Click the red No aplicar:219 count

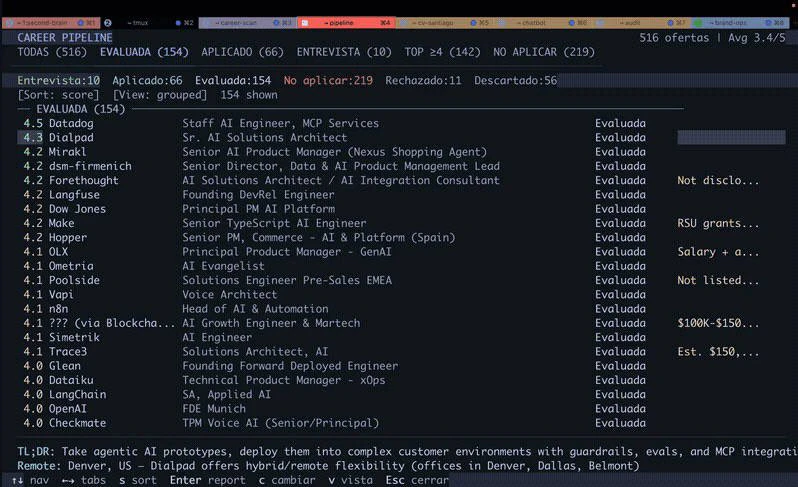tap(328, 80)
